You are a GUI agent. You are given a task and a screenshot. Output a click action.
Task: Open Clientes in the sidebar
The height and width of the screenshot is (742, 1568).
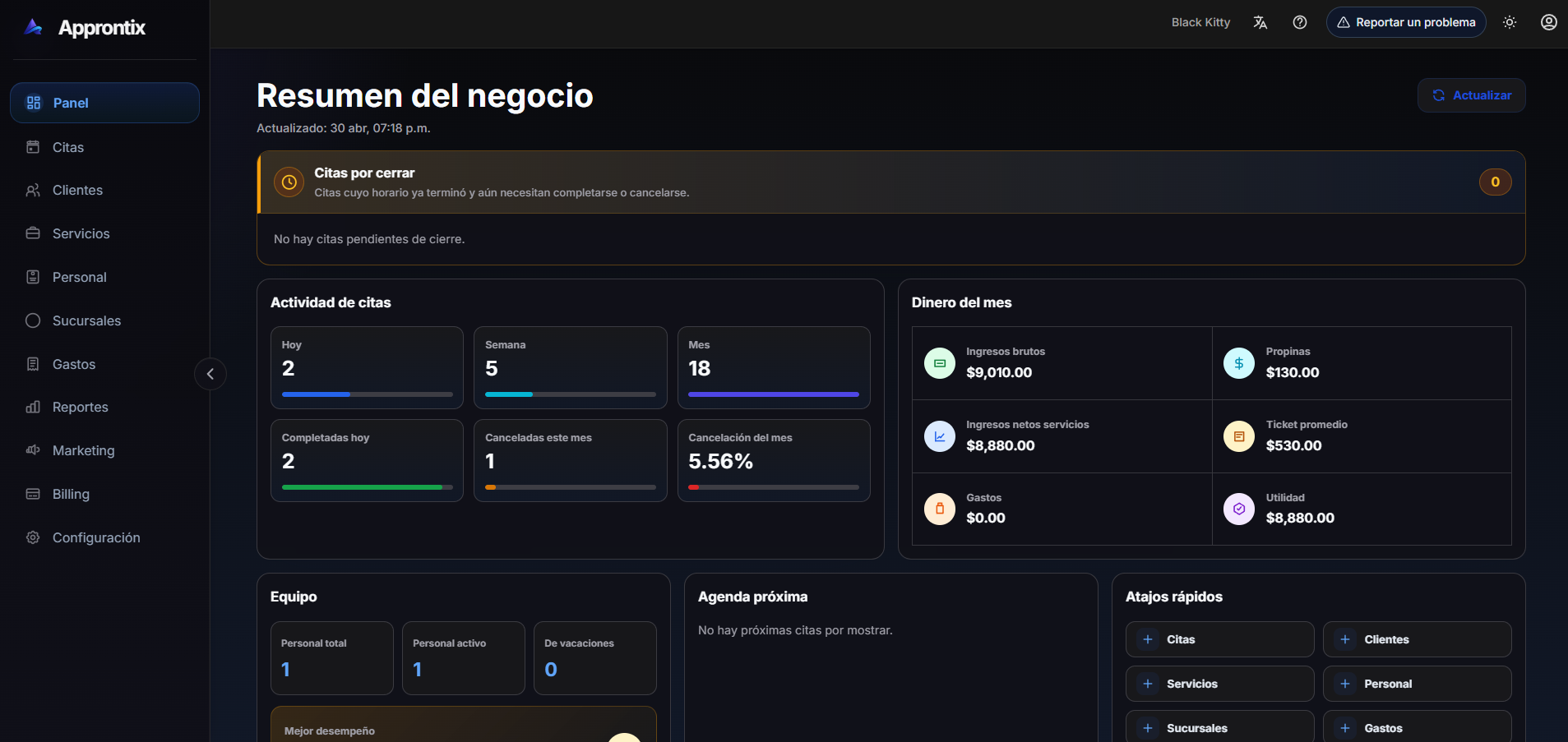[104, 190]
